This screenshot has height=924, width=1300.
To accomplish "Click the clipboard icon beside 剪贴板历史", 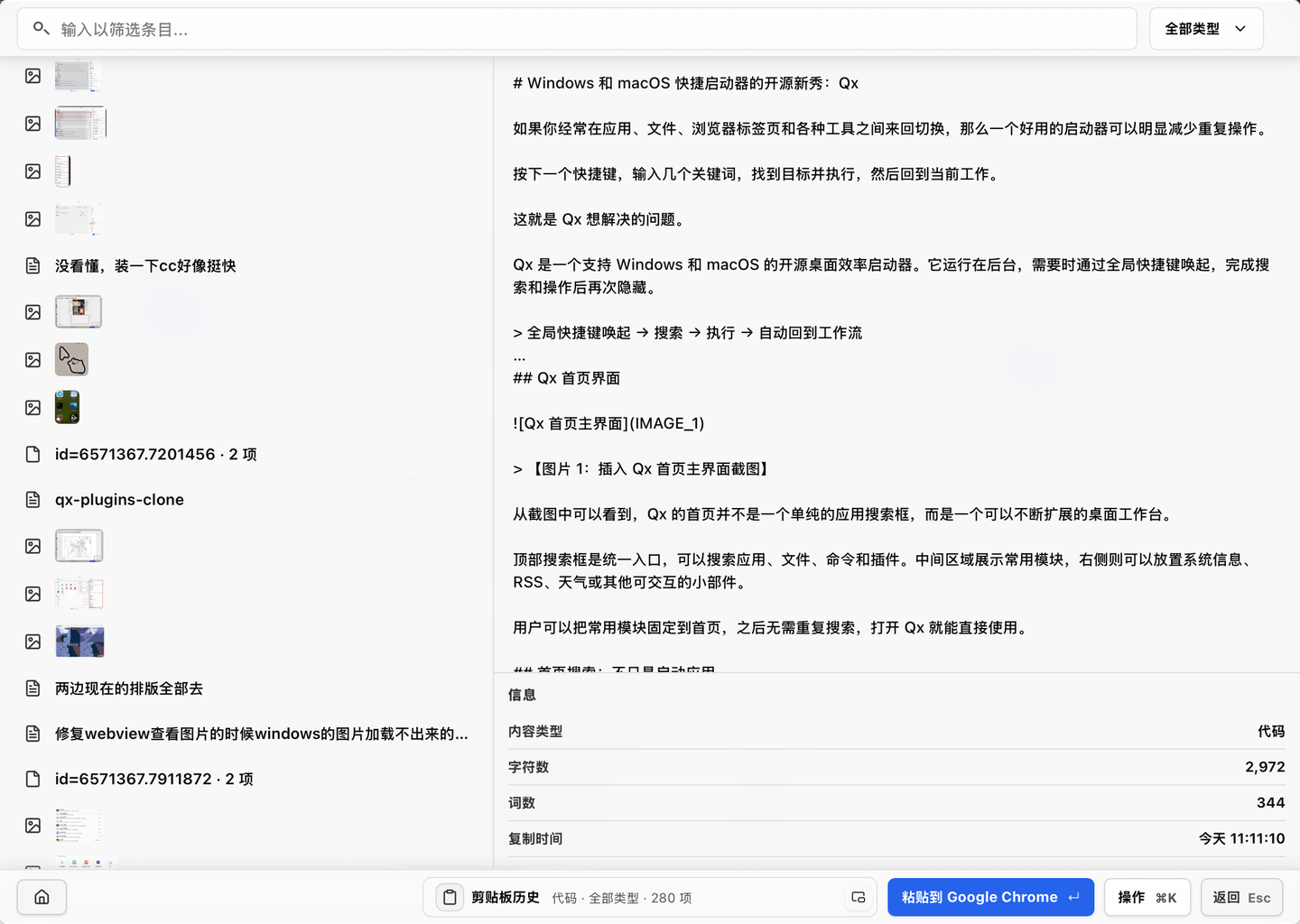I will click(450, 897).
